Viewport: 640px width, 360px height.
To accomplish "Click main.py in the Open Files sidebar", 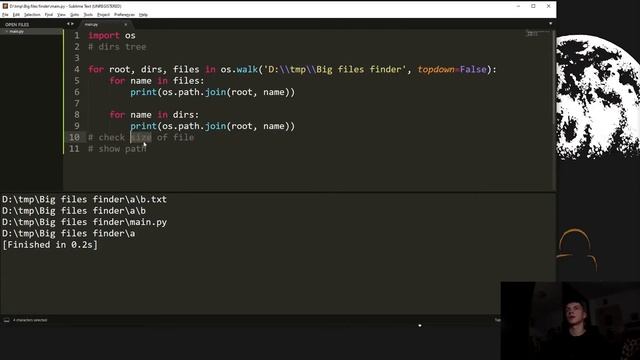I will coord(17,31).
